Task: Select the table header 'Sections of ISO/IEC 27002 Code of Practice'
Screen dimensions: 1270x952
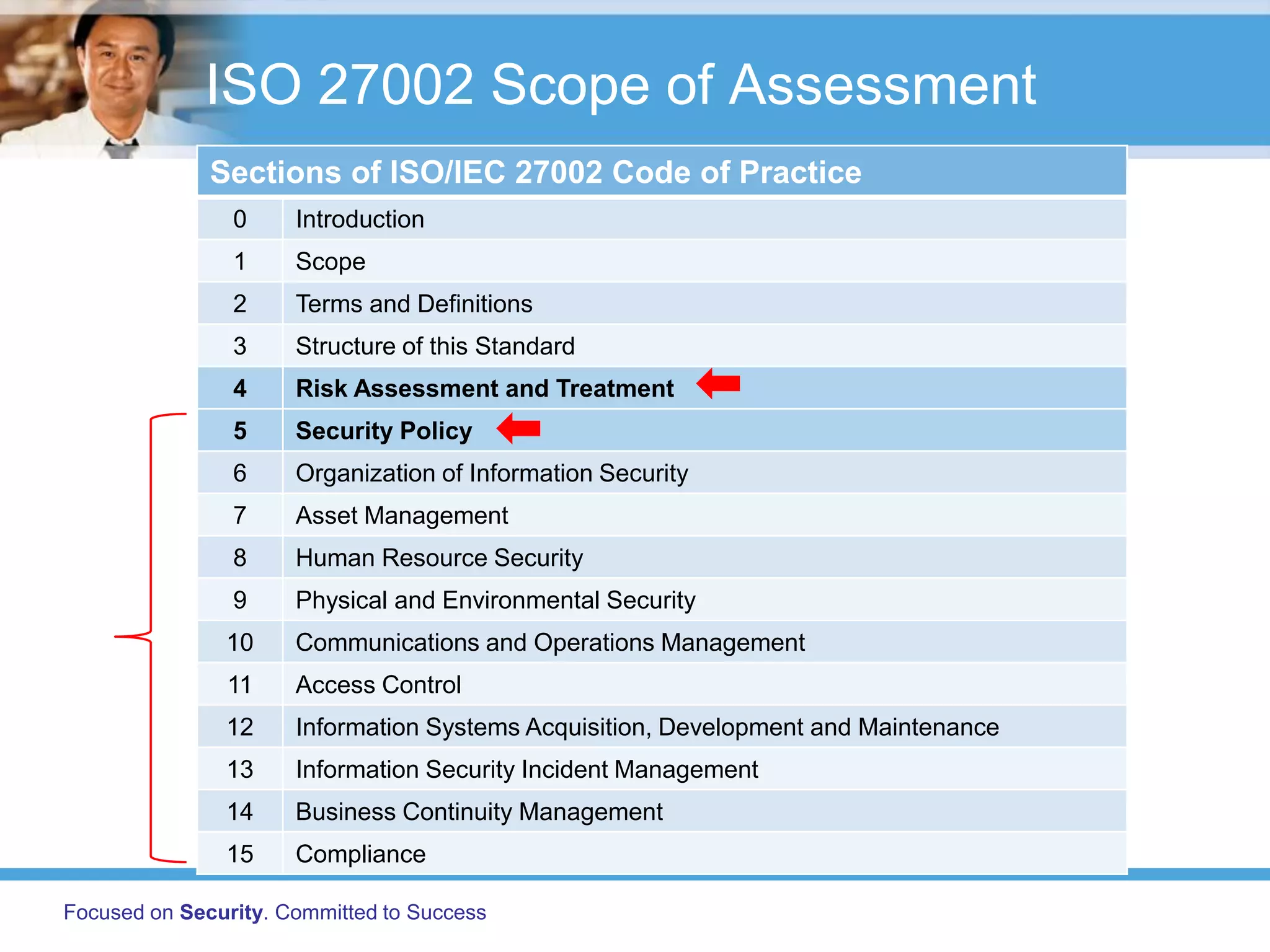Action: click(x=662, y=172)
